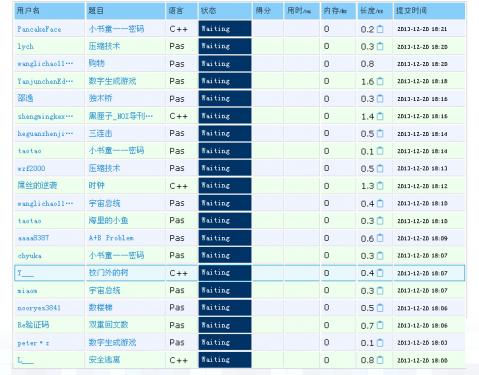
Task: Click the code icon in the 双重回文数 row
Action: 380,325
